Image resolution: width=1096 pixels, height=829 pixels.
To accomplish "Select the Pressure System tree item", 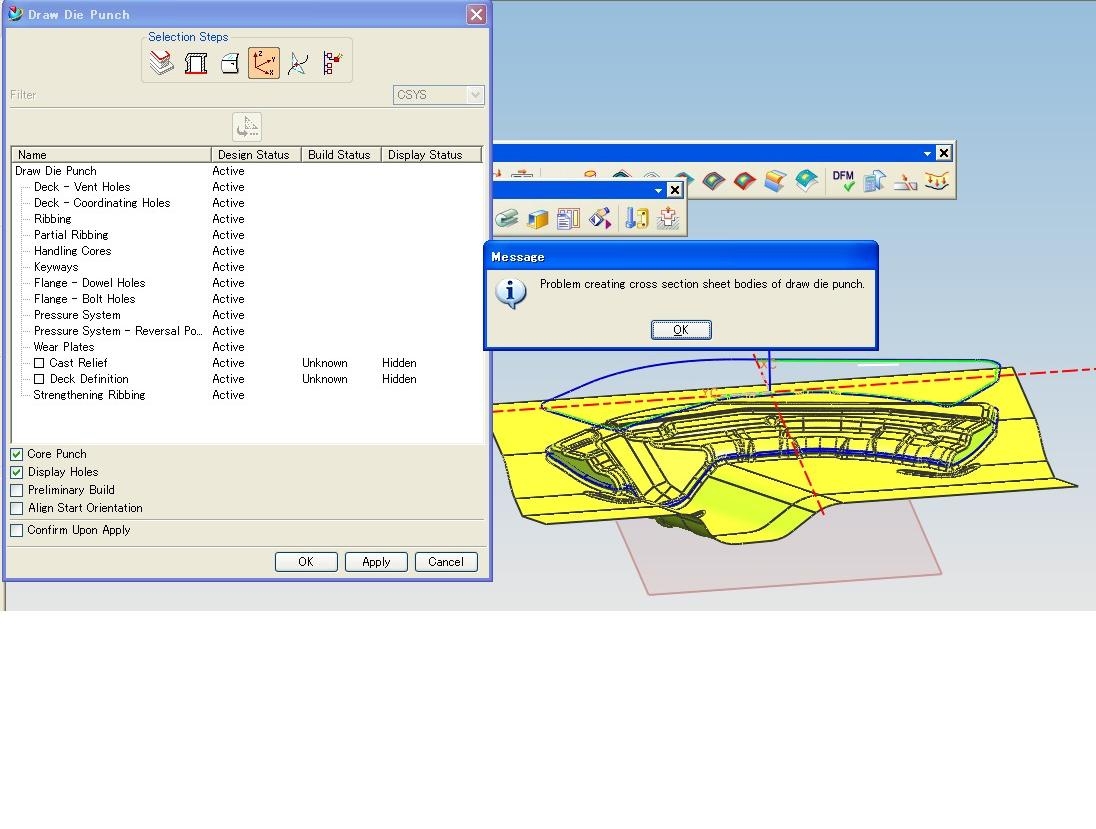I will pos(77,316).
